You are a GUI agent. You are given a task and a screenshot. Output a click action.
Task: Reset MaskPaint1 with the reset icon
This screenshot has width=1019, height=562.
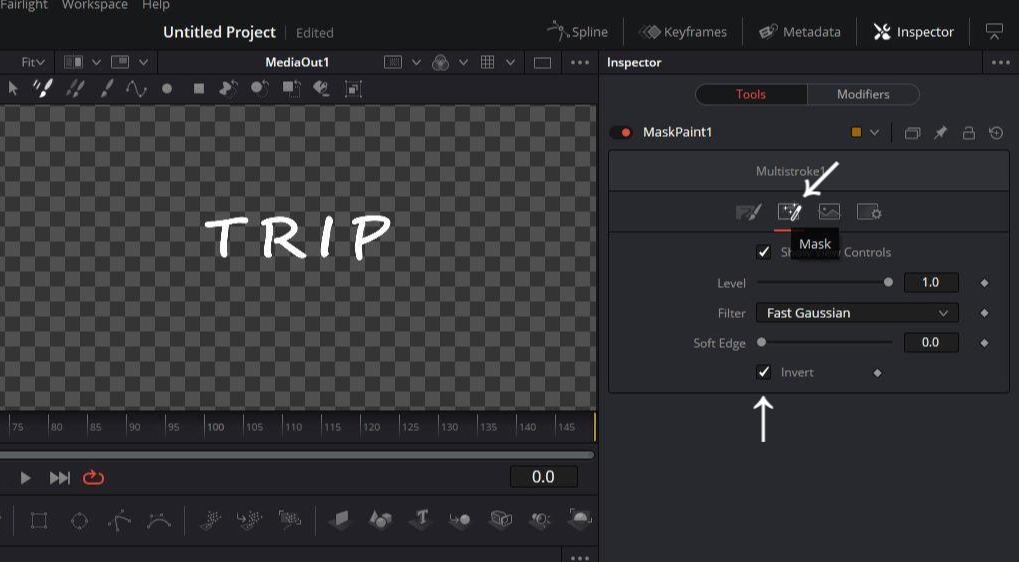coord(996,133)
